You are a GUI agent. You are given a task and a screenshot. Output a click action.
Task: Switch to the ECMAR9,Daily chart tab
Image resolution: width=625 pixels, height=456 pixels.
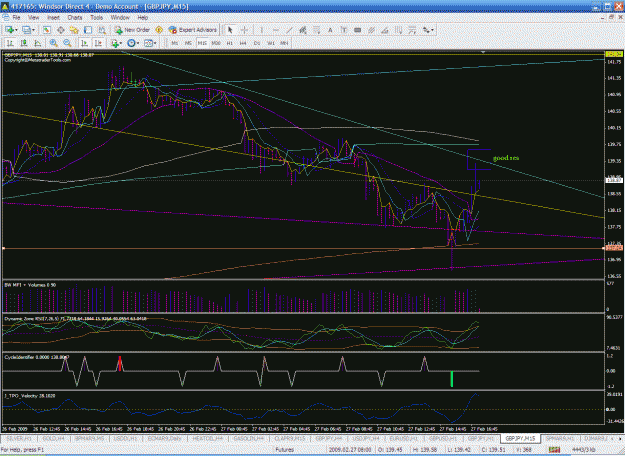click(165, 438)
